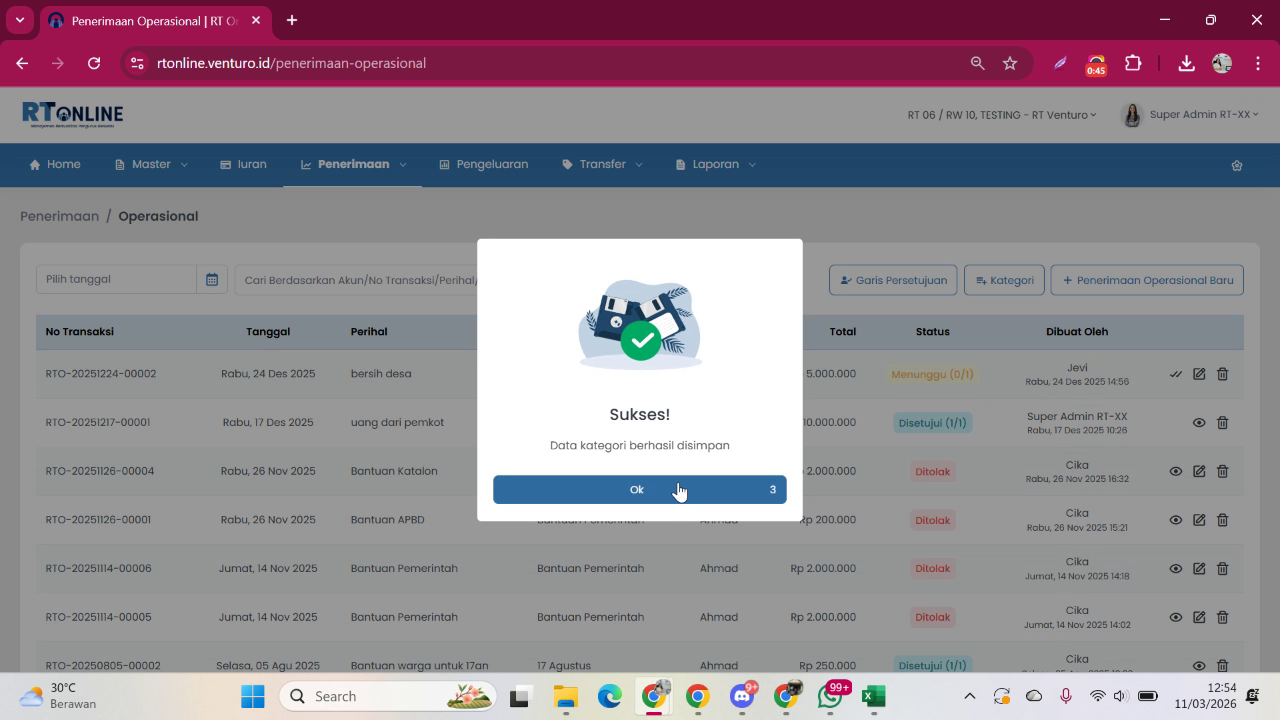
Task: Edit transaction RTO-20251114-00006
Action: click(1199, 568)
